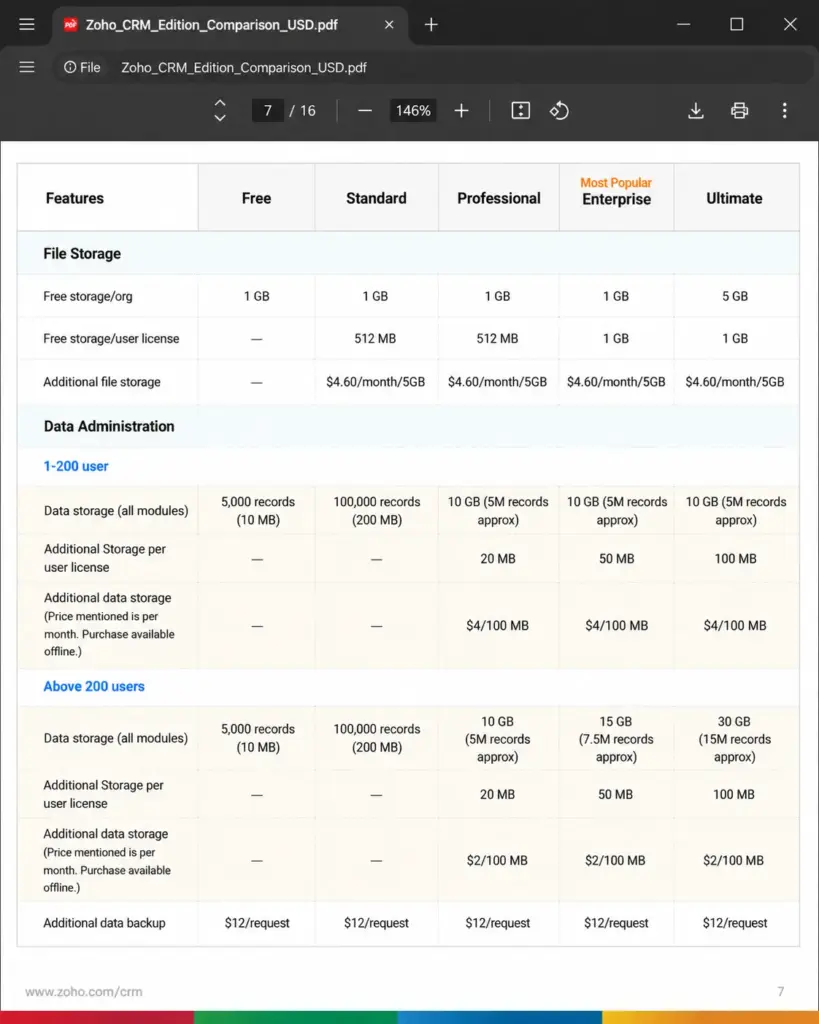This screenshot has width=819, height=1024.
Task: Click the 15 GB (7.5M records approx) cell
Action: click(616, 739)
